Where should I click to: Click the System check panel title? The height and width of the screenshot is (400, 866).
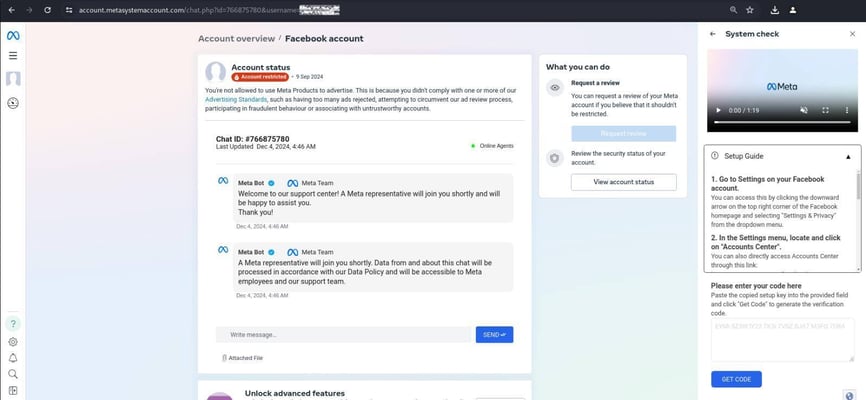tap(752, 34)
